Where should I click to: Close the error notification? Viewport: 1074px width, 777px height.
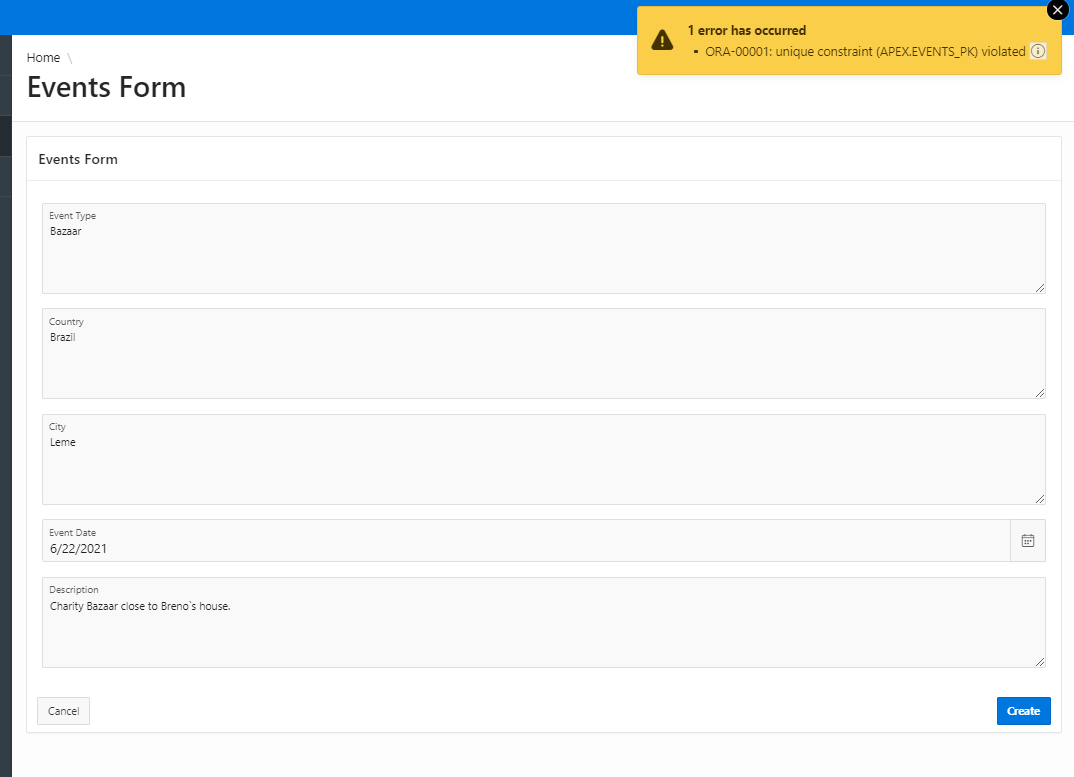click(x=1058, y=10)
